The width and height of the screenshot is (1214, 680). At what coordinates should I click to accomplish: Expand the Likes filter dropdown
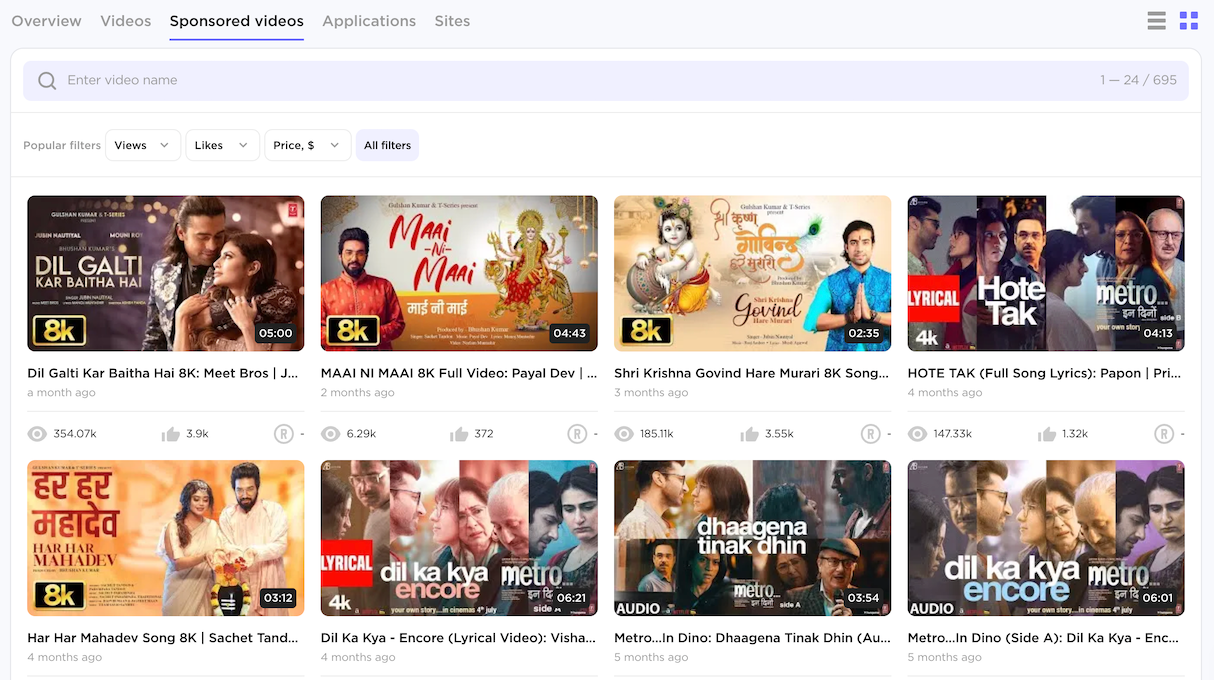pyautogui.click(x=222, y=145)
